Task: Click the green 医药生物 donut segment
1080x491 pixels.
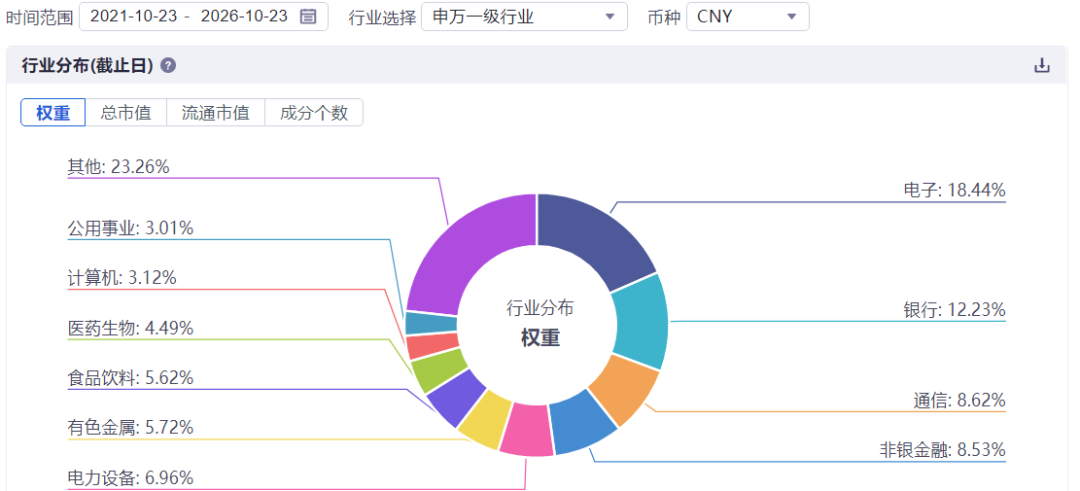Action: pos(438,368)
